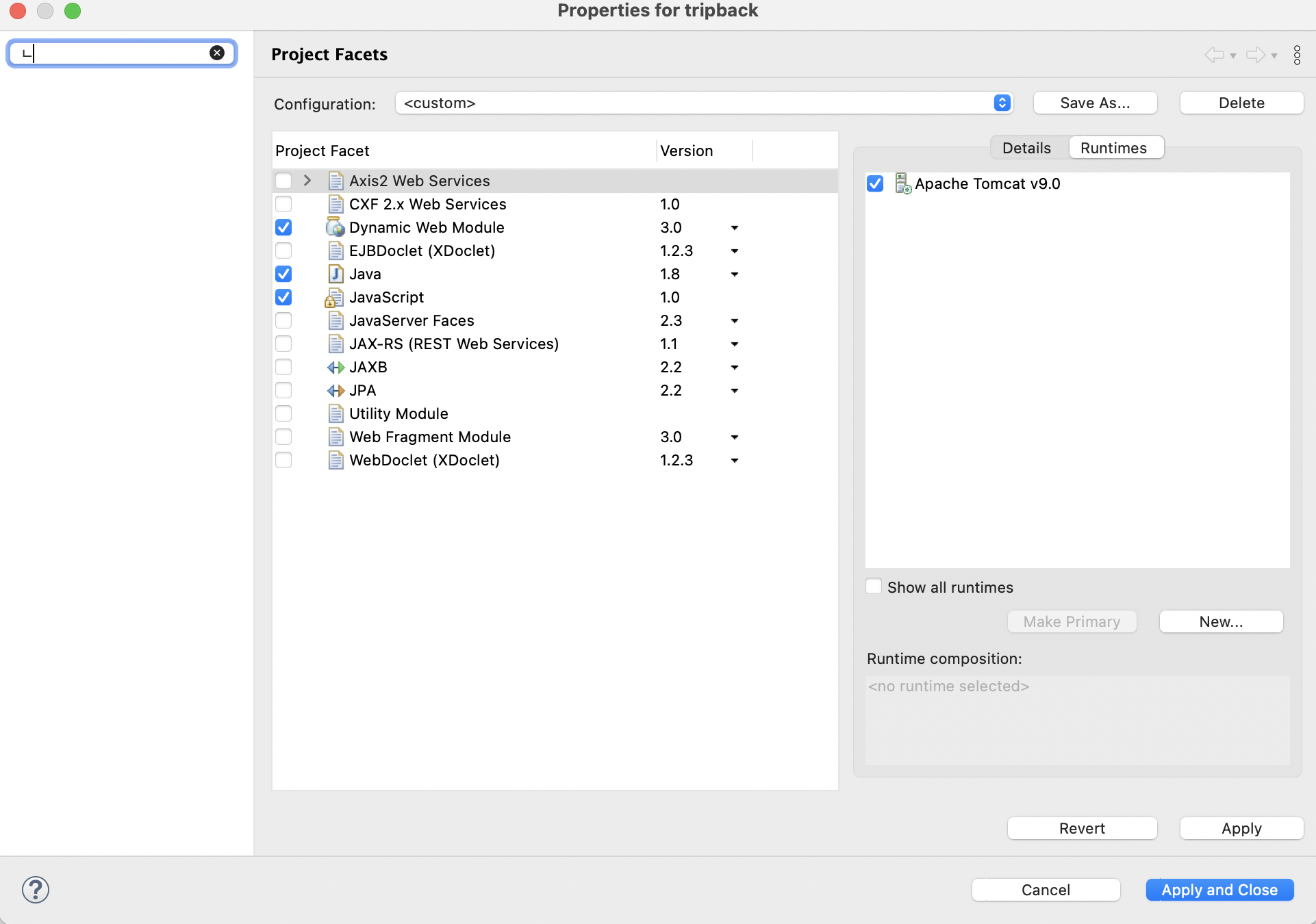Image resolution: width=1316 pixels, height=924 pixels.
Task: Enable the JavaServer Faces facet checkbox
Action: [x=283, y=320]
